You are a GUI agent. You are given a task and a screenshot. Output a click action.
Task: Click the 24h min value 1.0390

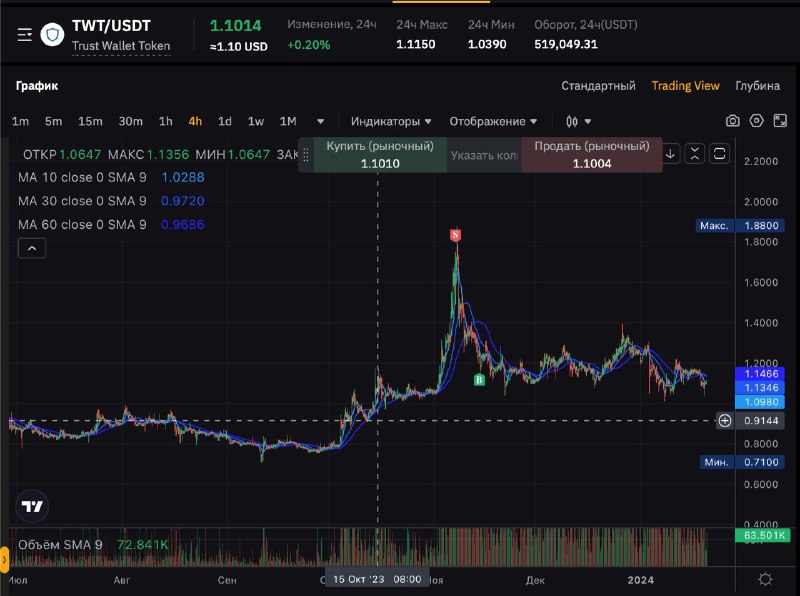[487, 44]
